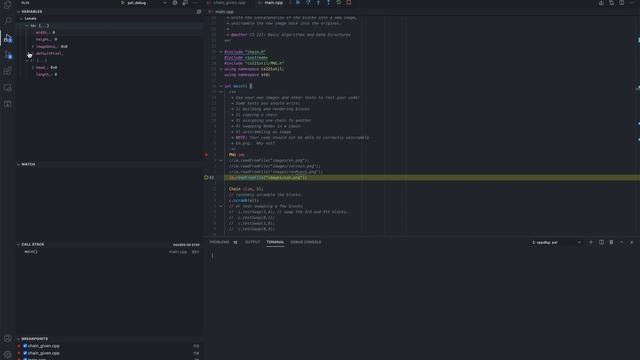Click the Chain c(im, 5) code line
640x360 pixels.
[x=246, y=189]
